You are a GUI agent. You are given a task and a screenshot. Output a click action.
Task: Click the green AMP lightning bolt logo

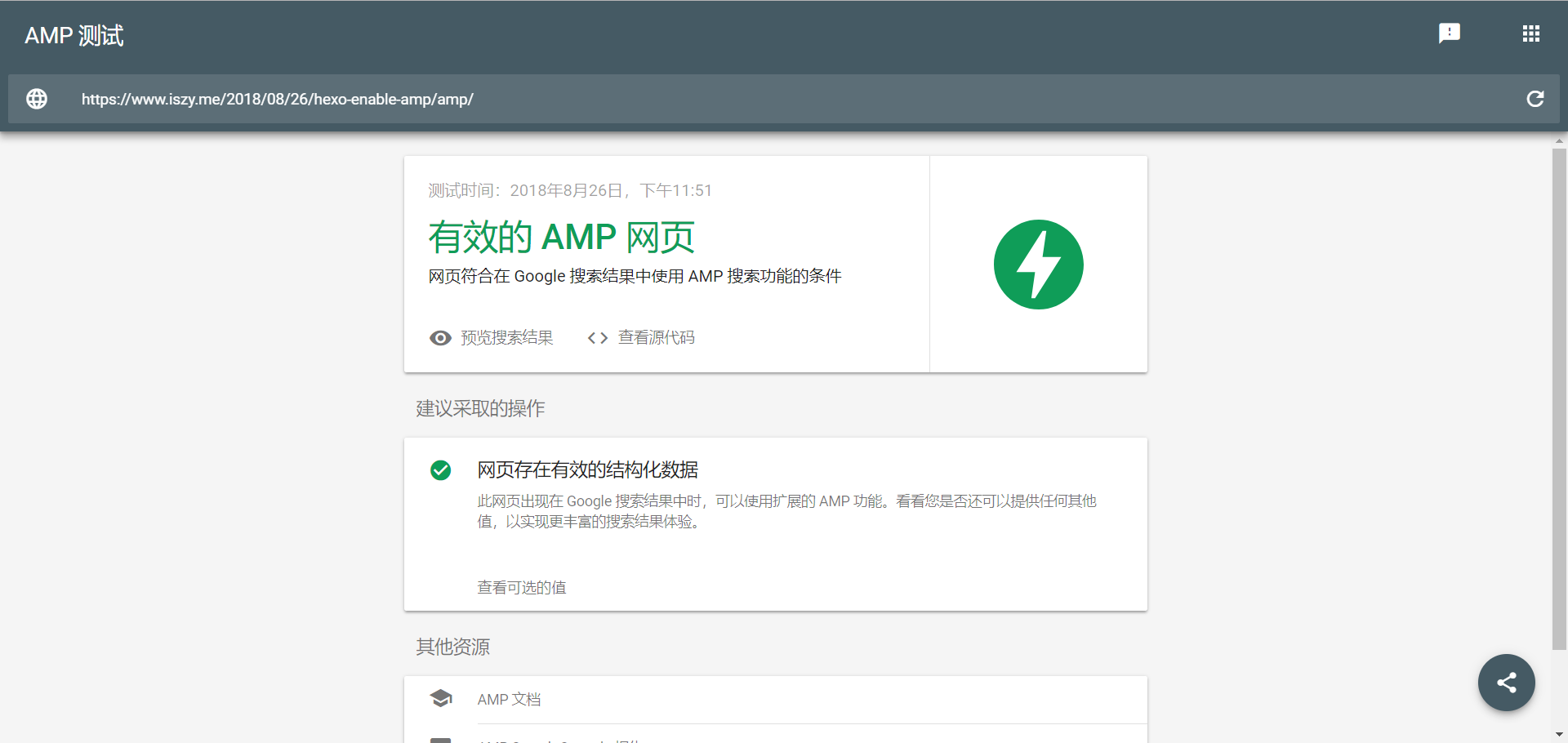coord(1038,265)
